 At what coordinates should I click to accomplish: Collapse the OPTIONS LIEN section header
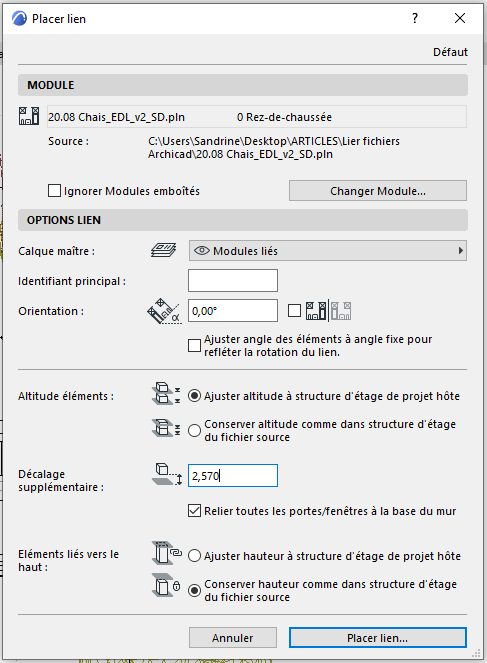tap(243, 220)
